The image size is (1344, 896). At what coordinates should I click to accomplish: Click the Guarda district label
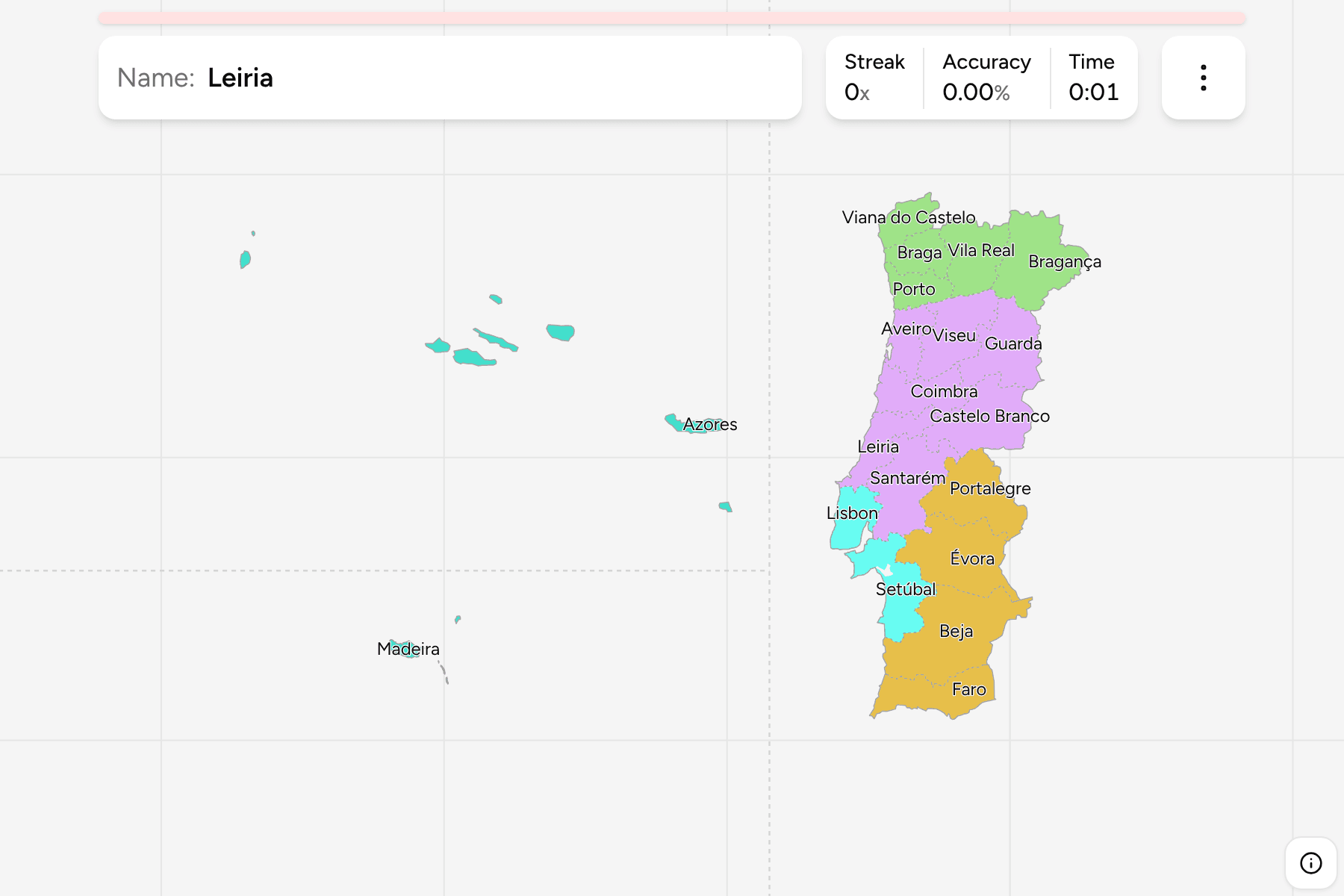1013,343
